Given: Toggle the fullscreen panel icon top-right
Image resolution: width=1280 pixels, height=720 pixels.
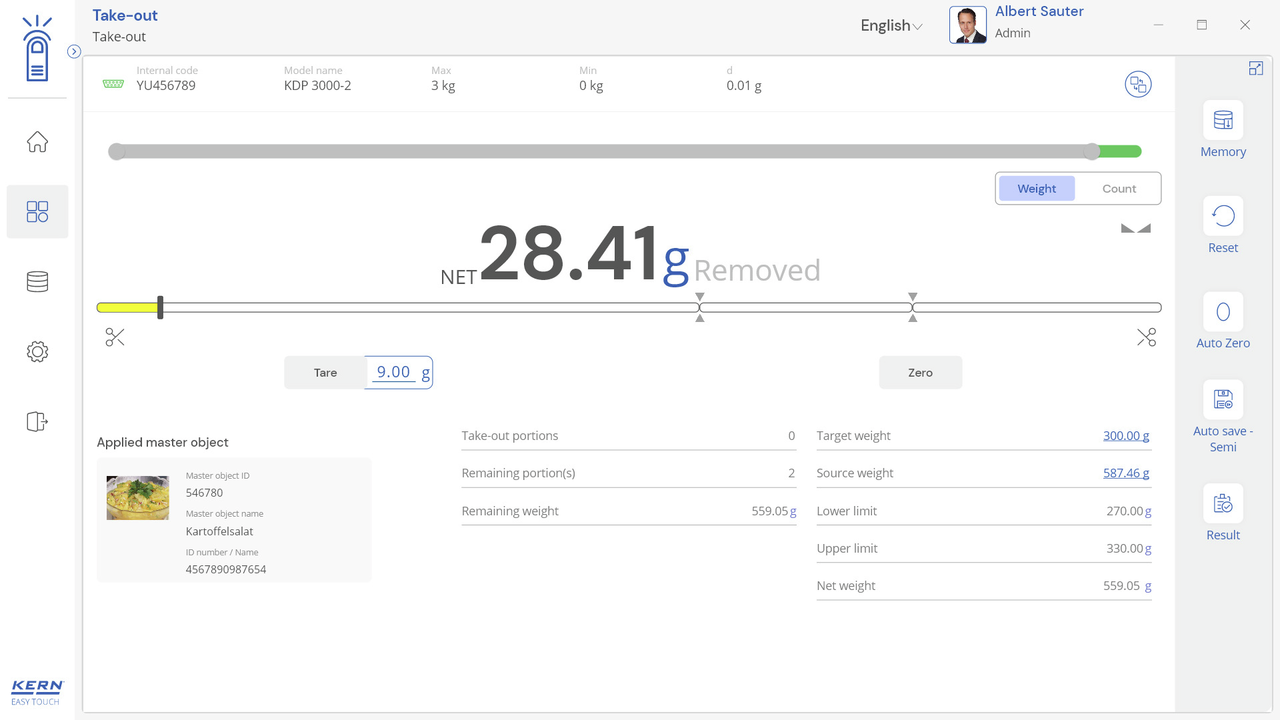Looking at the screenshot, I should (x=1255, y=68).
